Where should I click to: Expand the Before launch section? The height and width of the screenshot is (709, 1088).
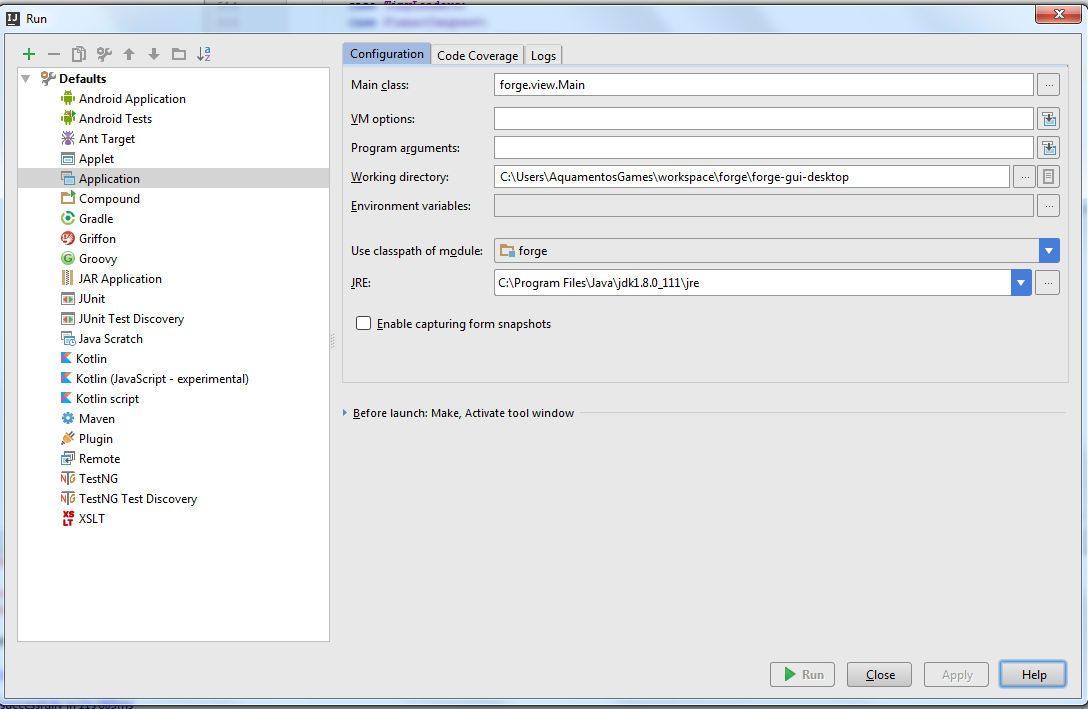345,413
